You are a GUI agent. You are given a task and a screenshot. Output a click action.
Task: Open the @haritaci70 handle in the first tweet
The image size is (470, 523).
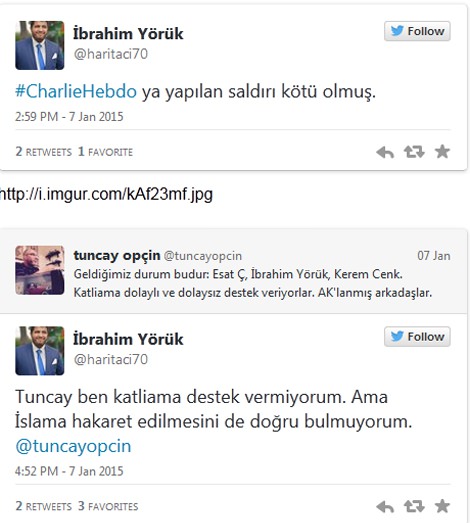[x=111, y=54]
